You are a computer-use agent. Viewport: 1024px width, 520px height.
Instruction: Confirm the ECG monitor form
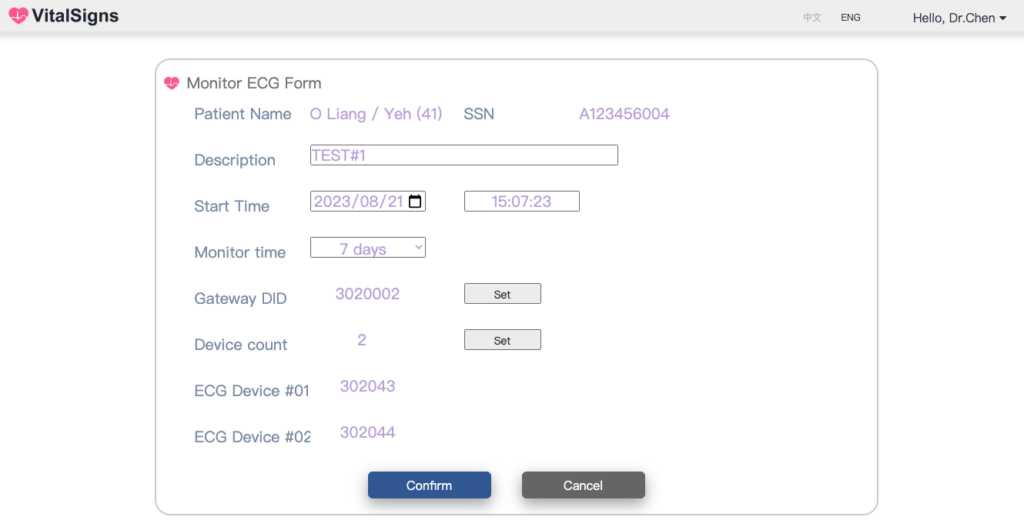click(x=429, y=485)
